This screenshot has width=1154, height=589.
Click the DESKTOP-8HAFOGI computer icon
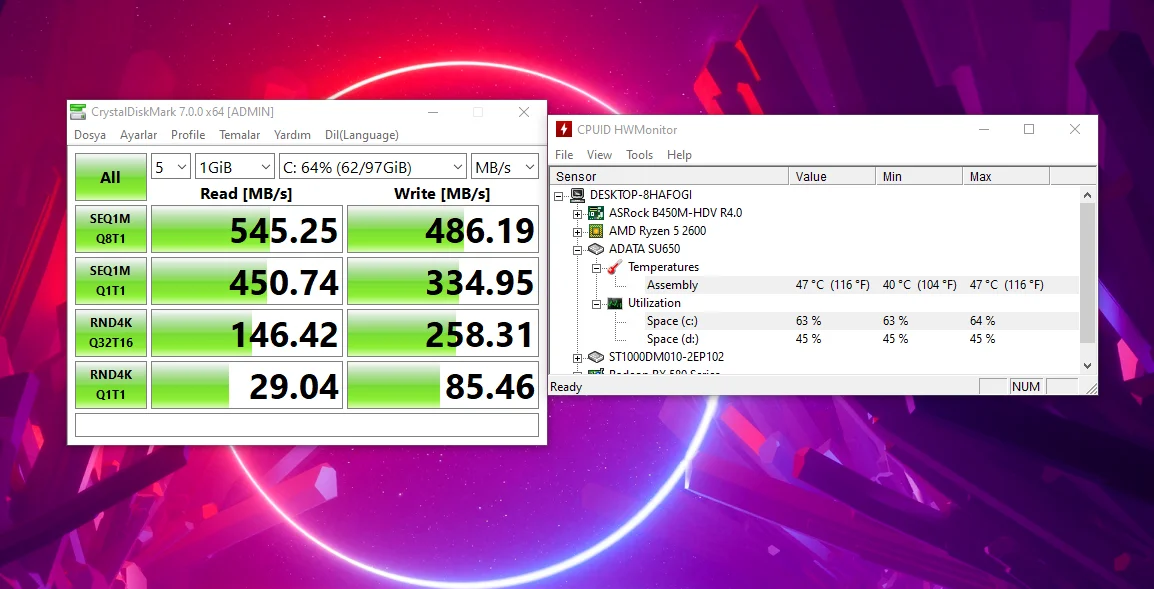pyautogui.click(x=578, y=195)
